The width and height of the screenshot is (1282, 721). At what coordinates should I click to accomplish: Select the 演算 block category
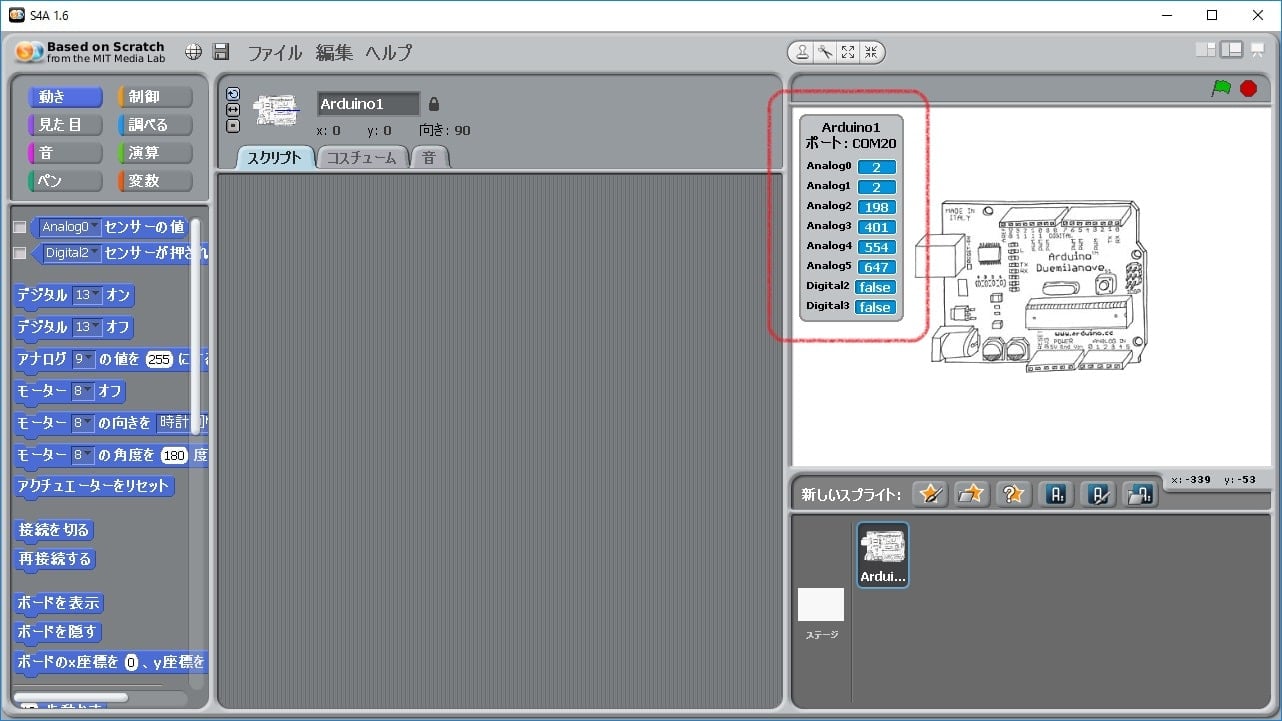[155, 153]
